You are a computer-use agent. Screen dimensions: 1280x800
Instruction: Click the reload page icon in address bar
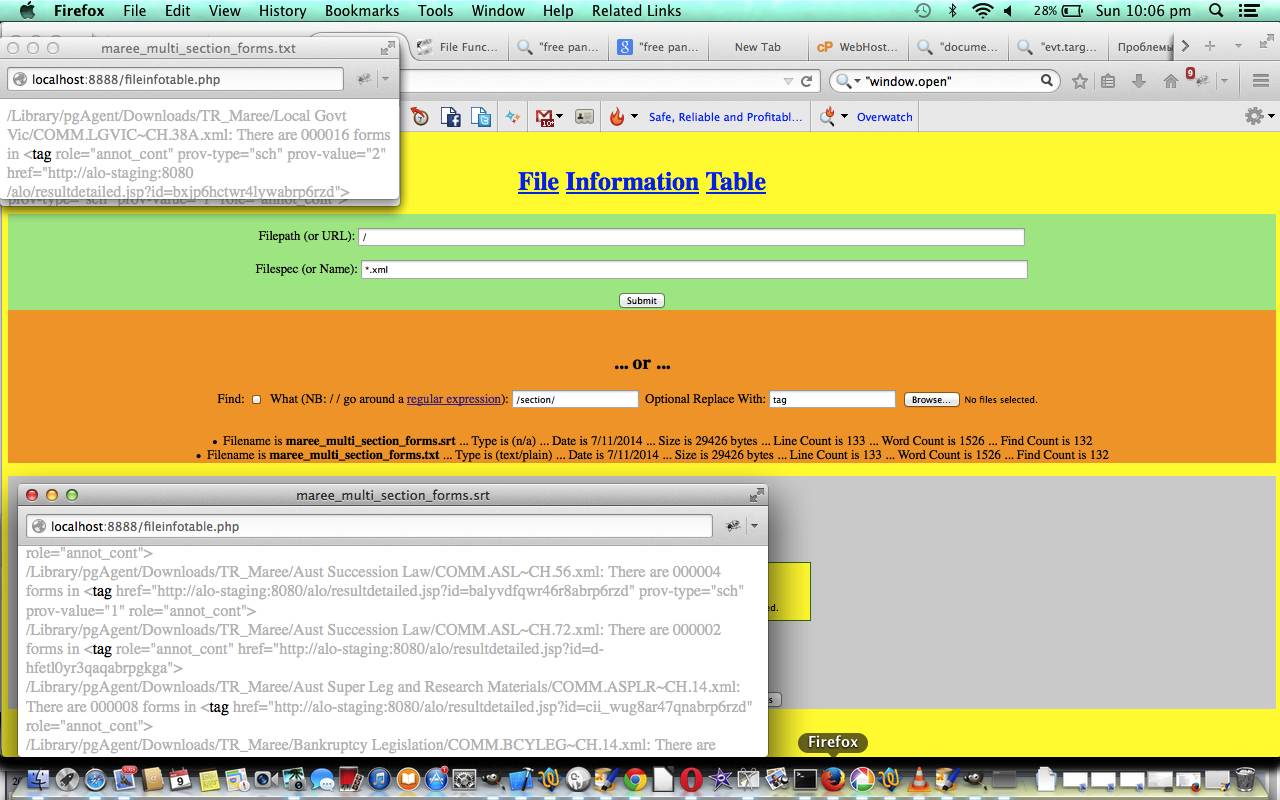[806, 81]
